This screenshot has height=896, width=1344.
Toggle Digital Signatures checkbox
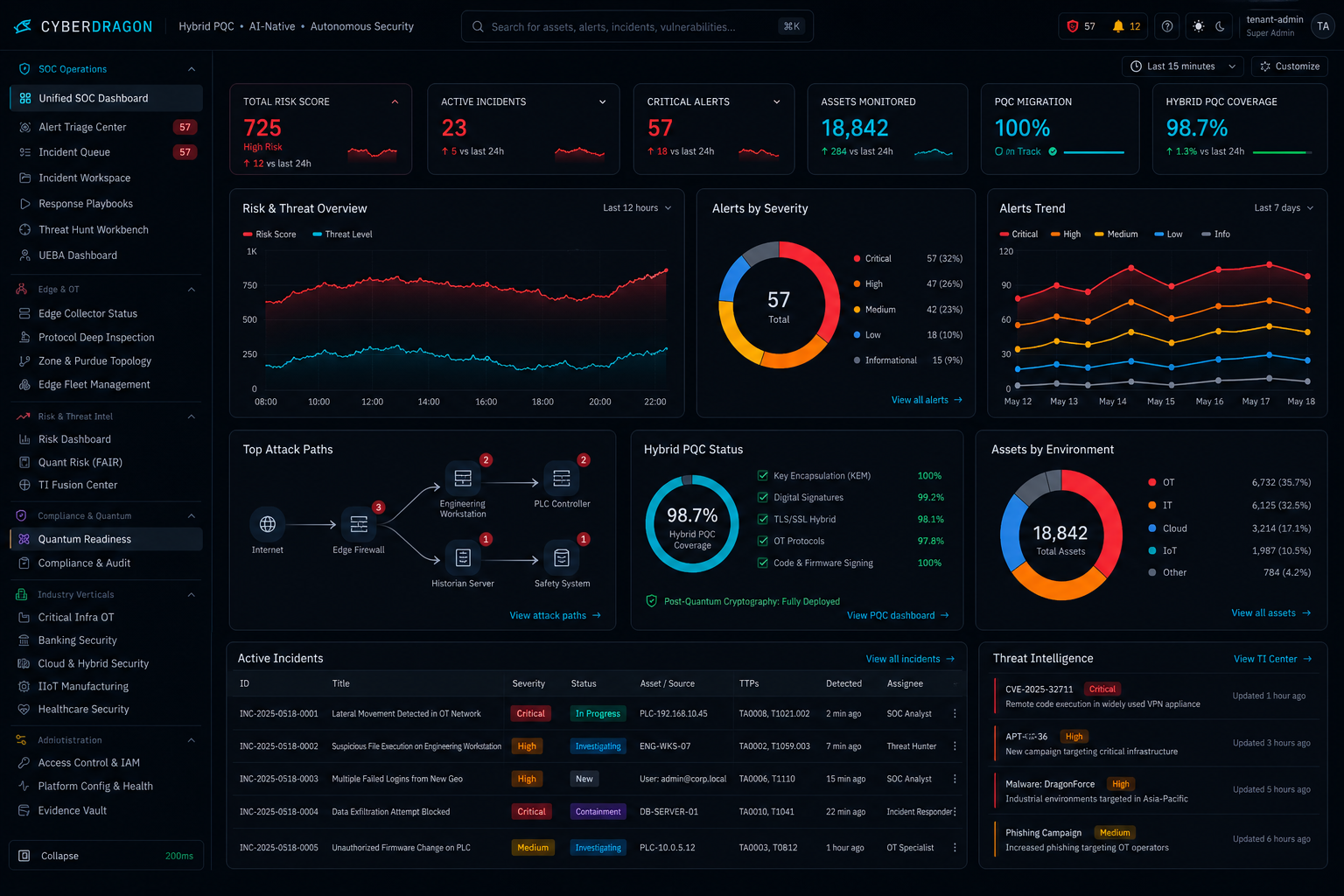click(762, 498)
